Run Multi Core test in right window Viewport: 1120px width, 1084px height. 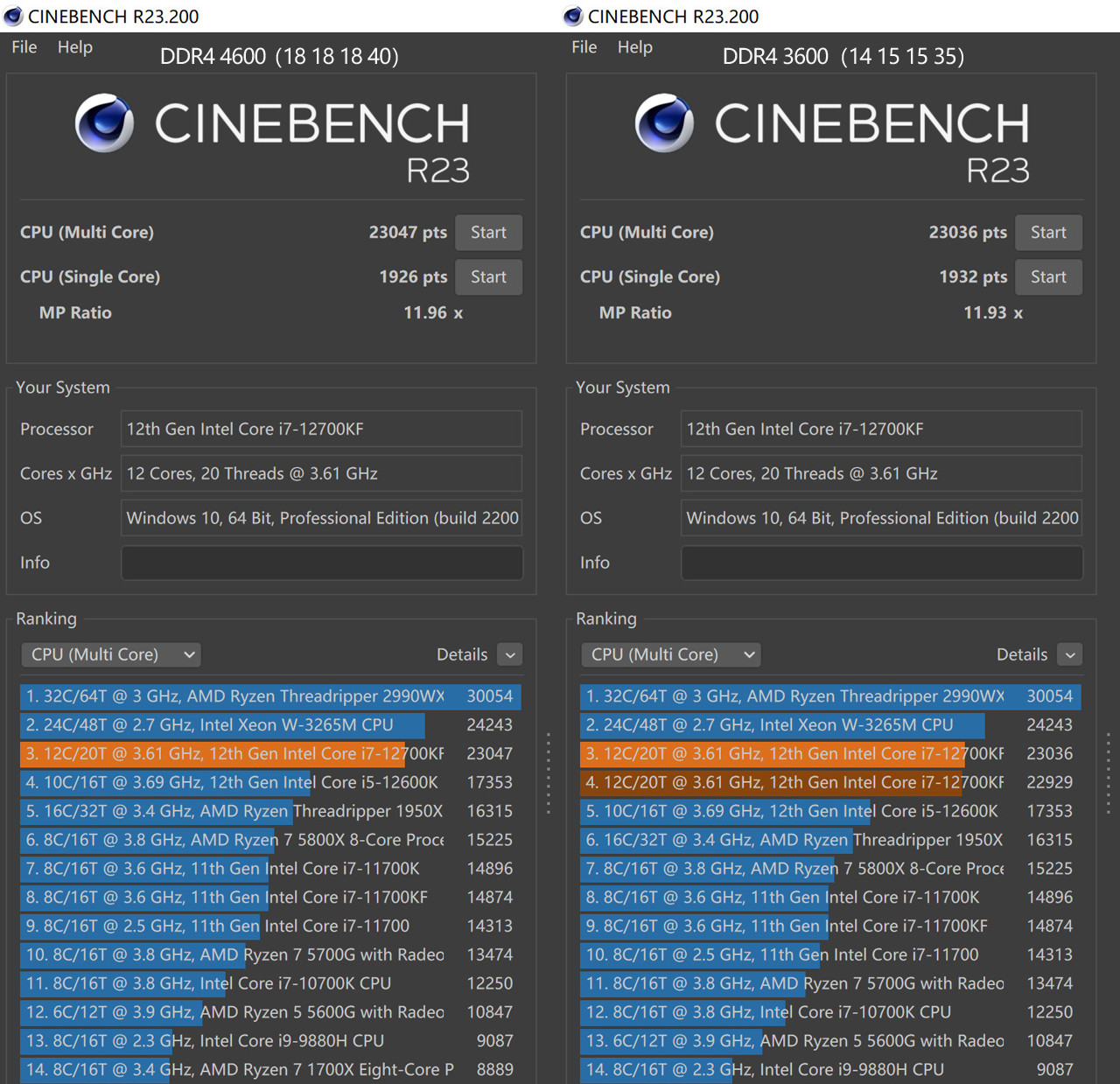pyautogui.click(x=1048, y=233)
